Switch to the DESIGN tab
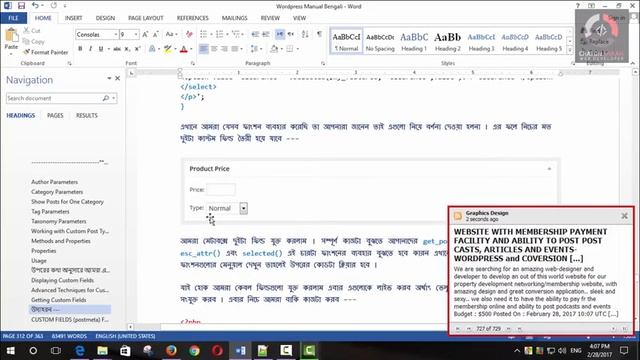The width and height of the screenshot is (640, 360). (105, 18)
